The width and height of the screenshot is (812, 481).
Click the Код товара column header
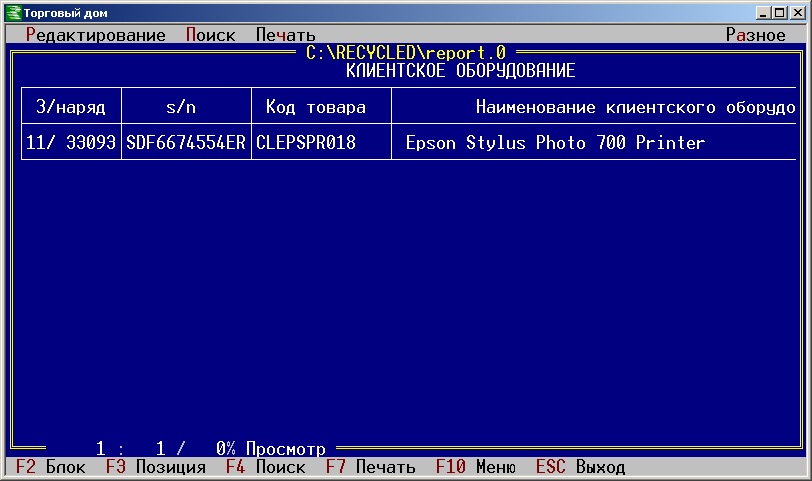point(321,107)
